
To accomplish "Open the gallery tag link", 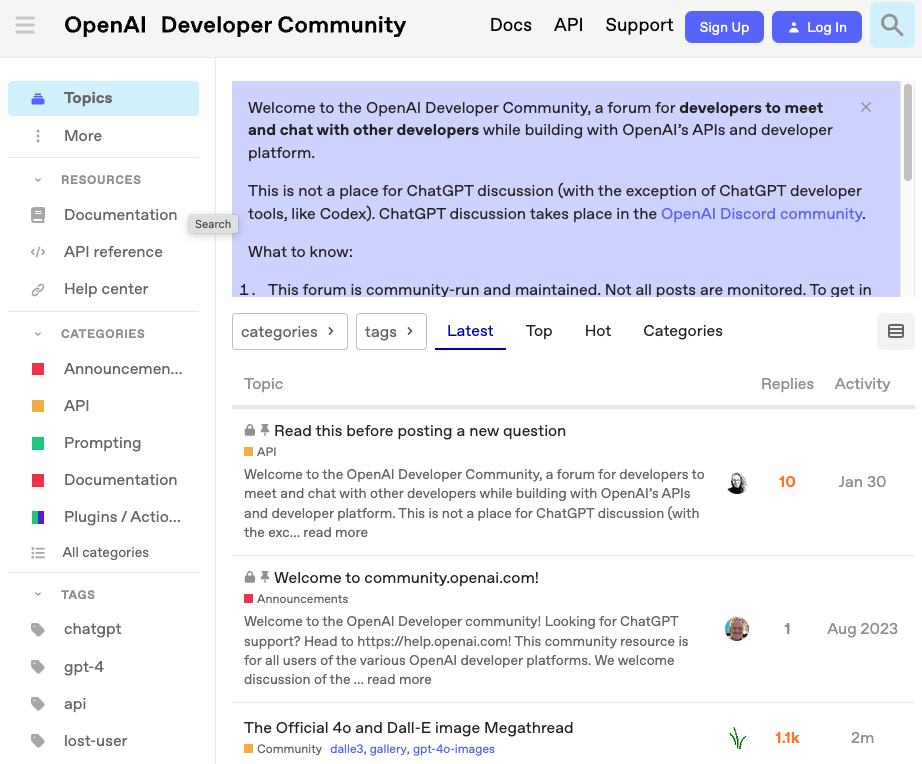I will [387, 749].
